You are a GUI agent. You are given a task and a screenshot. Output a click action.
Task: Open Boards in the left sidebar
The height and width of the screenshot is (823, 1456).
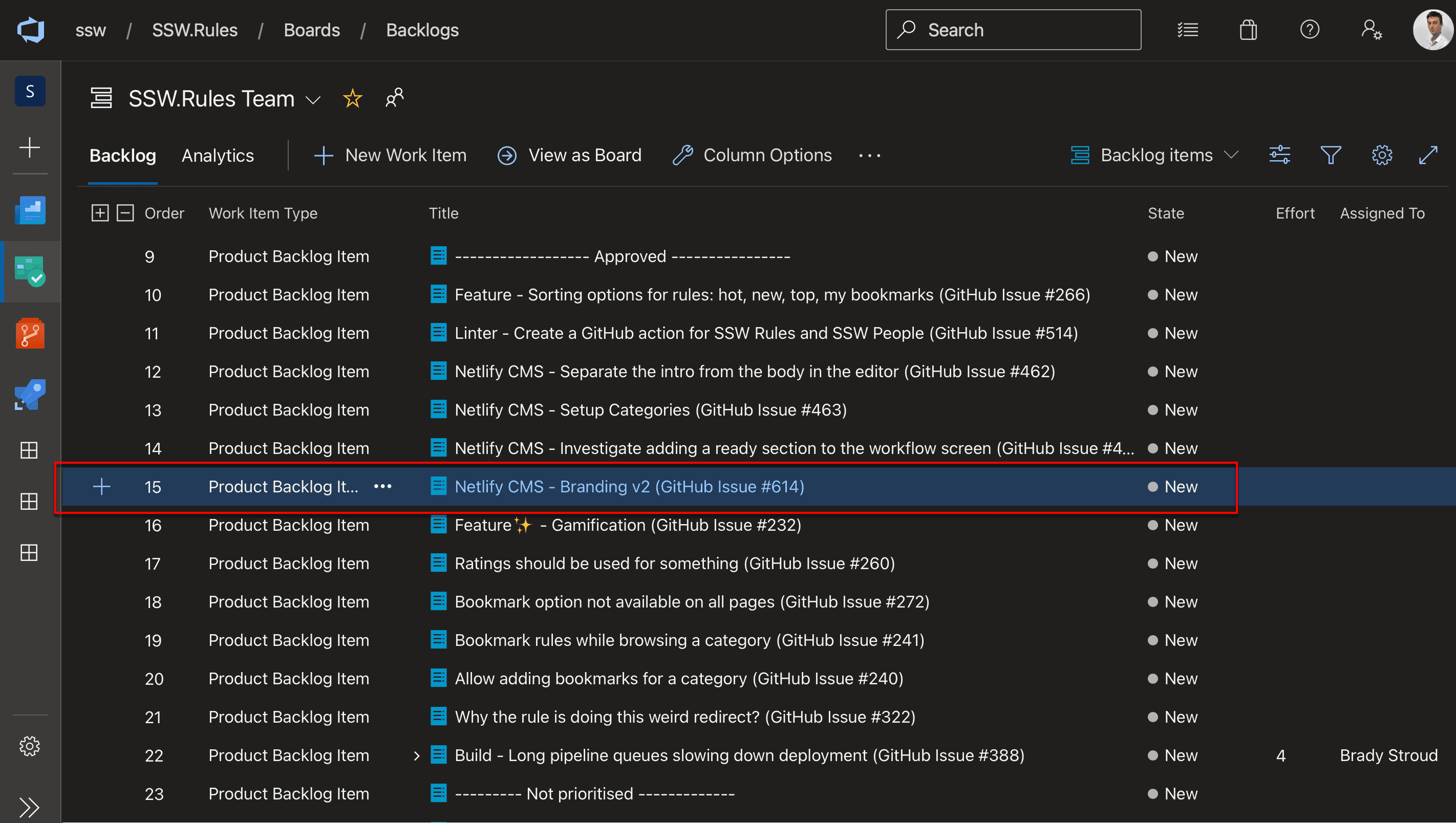[x=30, y=271]
